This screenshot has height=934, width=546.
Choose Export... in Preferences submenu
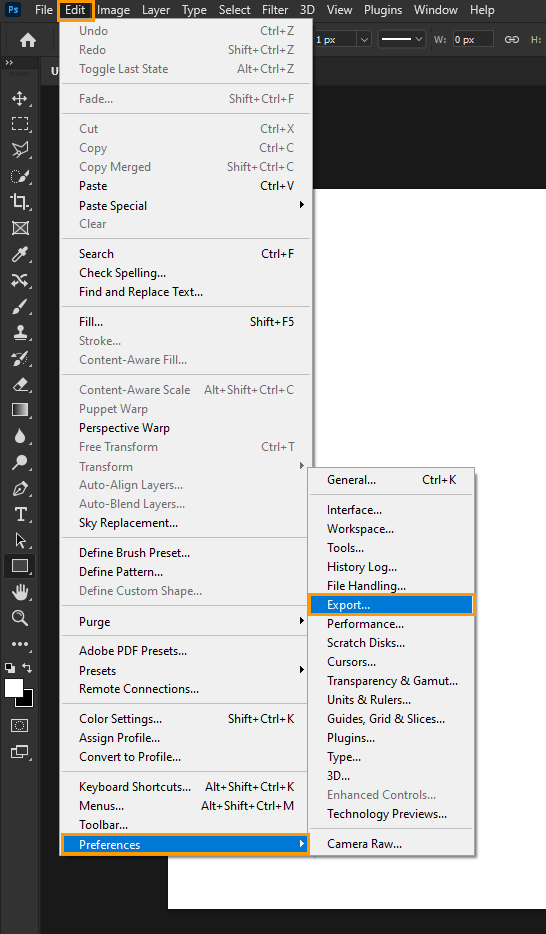click(x=391, y=605)
